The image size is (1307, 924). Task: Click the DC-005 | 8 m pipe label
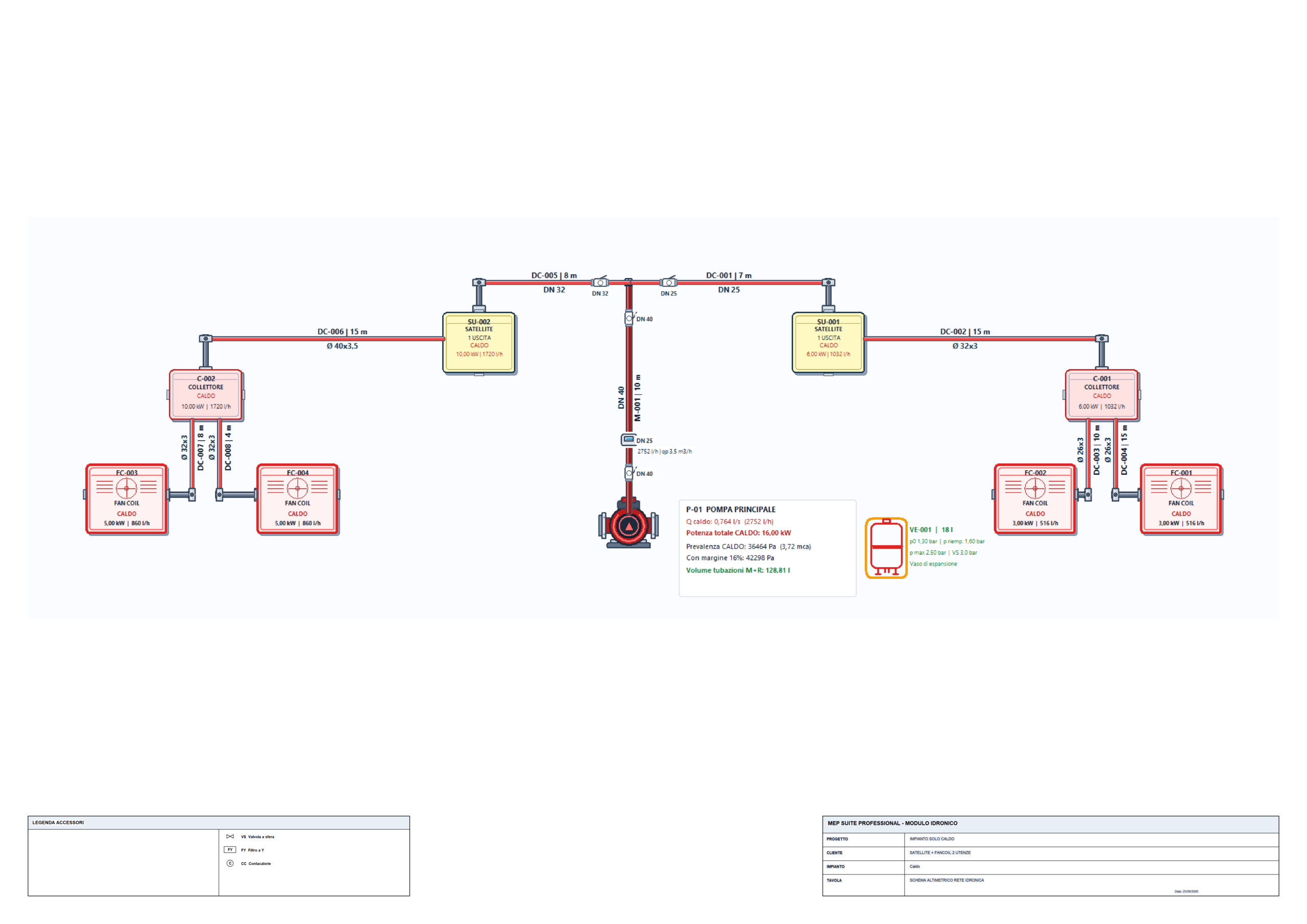coord(554,275)
